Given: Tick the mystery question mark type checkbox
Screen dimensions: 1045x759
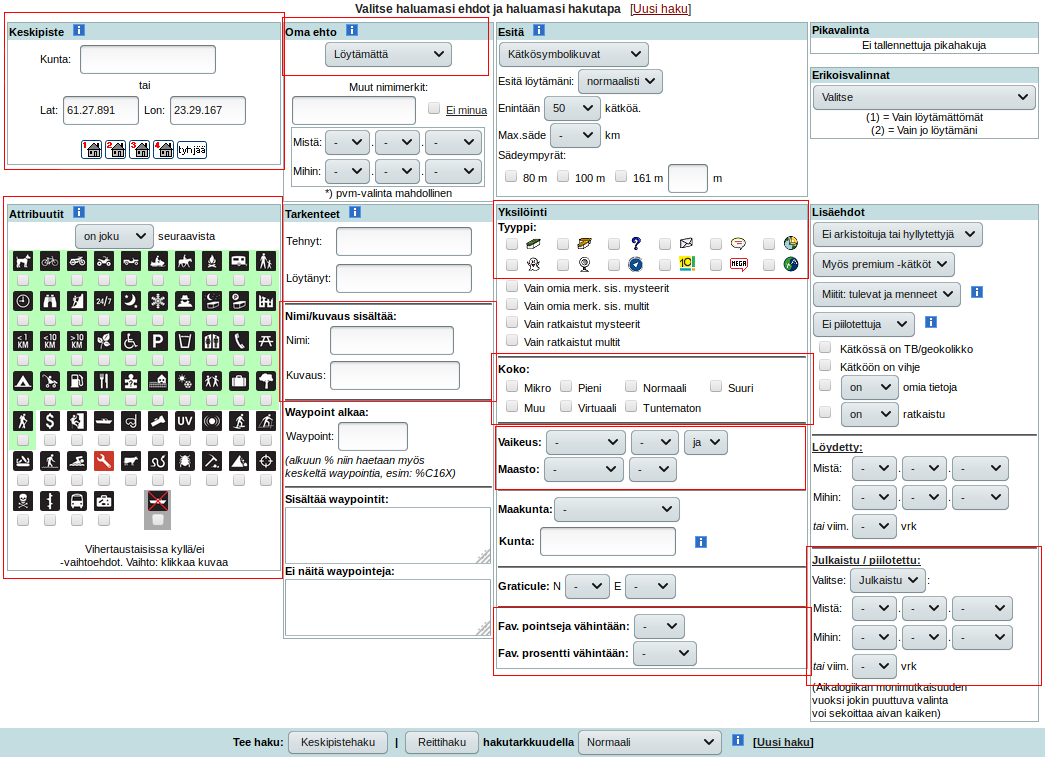Looking at the screenshot, I should (614, 244).
